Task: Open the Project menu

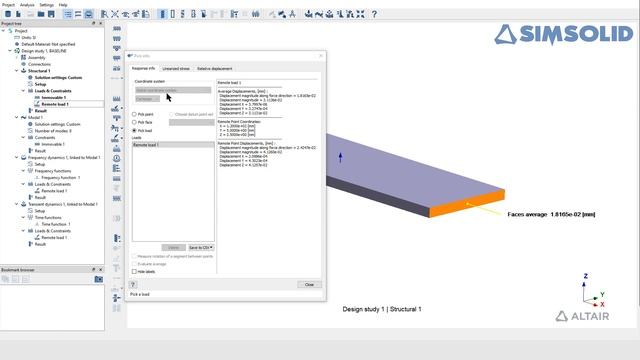Action: coord(8,5)
